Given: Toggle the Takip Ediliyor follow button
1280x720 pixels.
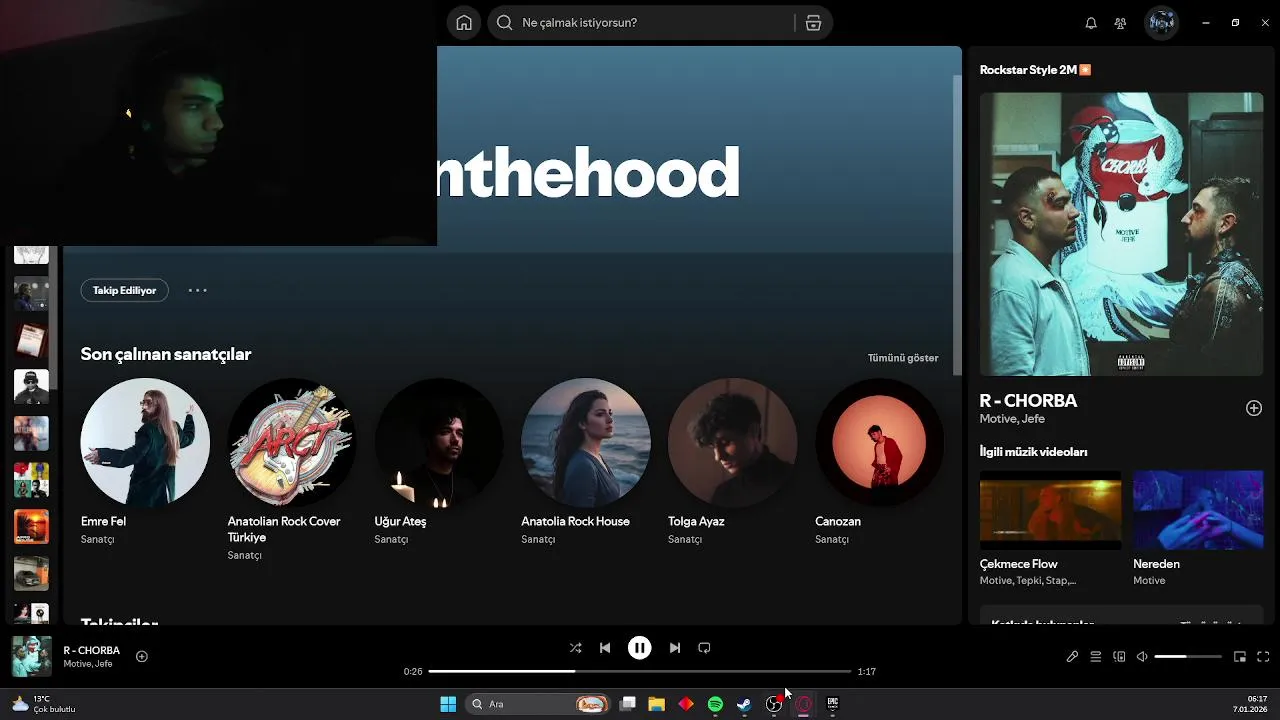Looking at the screenshot, I should 125,290.
